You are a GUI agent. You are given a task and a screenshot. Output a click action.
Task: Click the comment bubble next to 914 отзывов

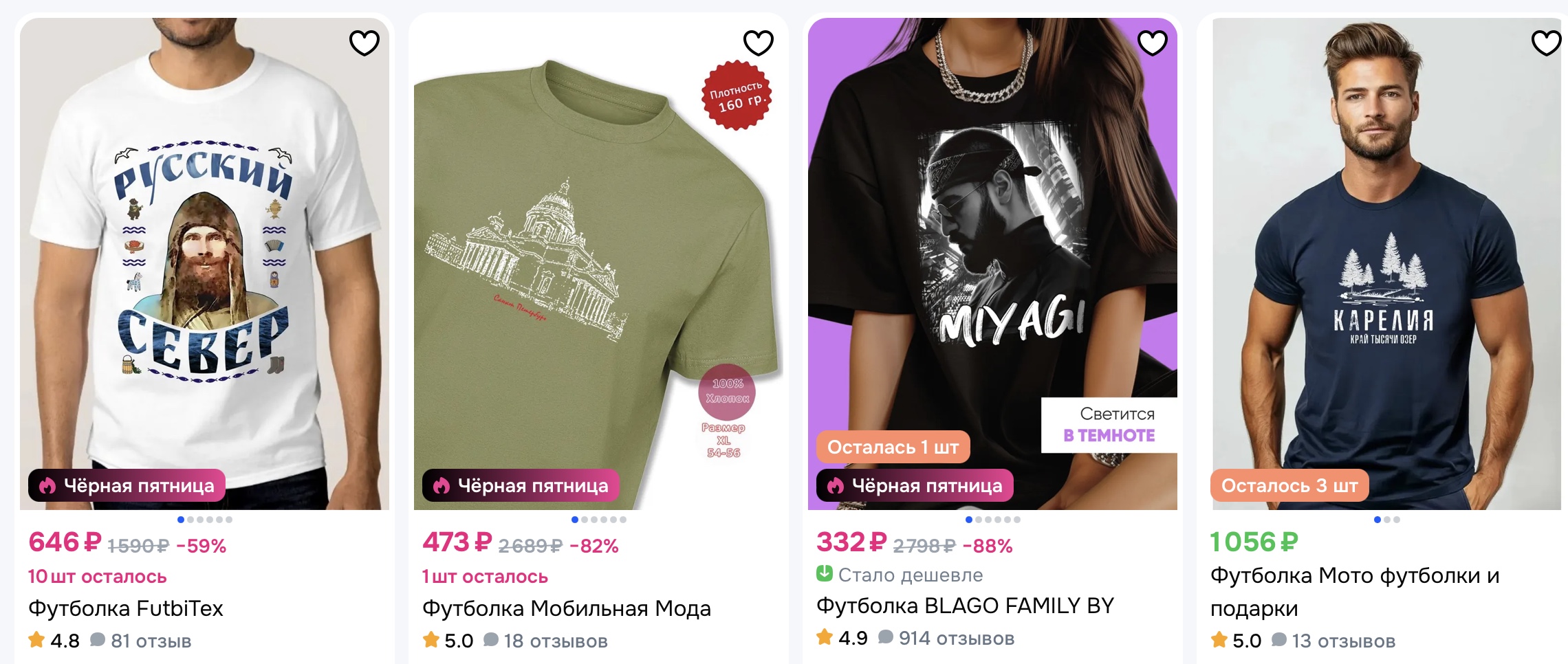tap(887, 637)
